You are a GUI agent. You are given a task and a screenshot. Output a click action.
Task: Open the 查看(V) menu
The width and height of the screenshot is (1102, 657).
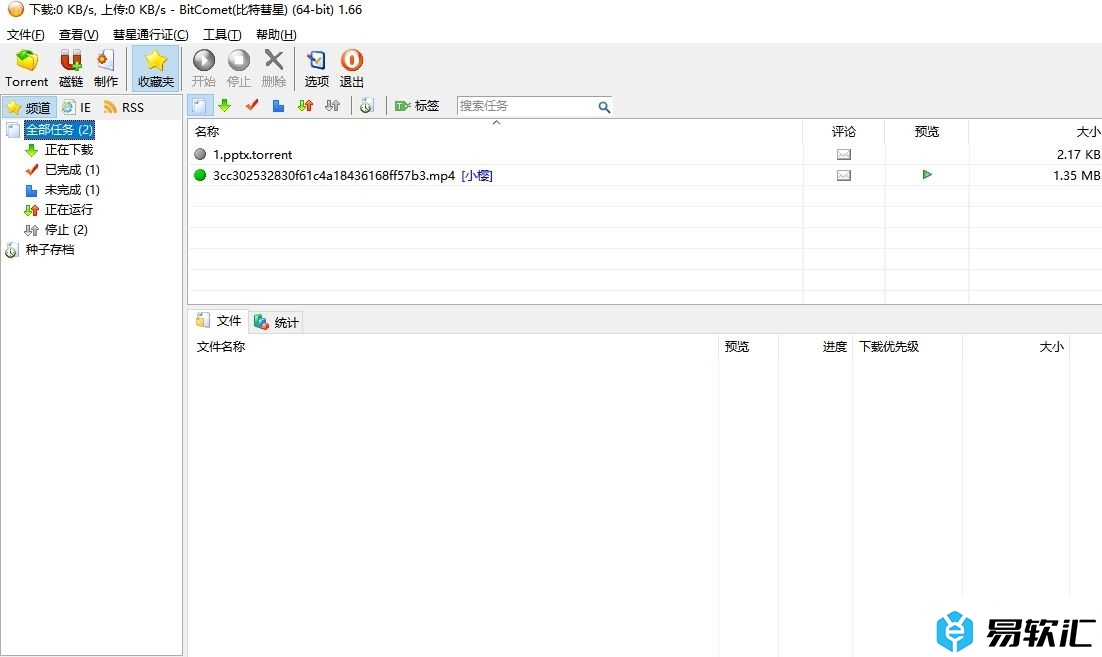78,34
